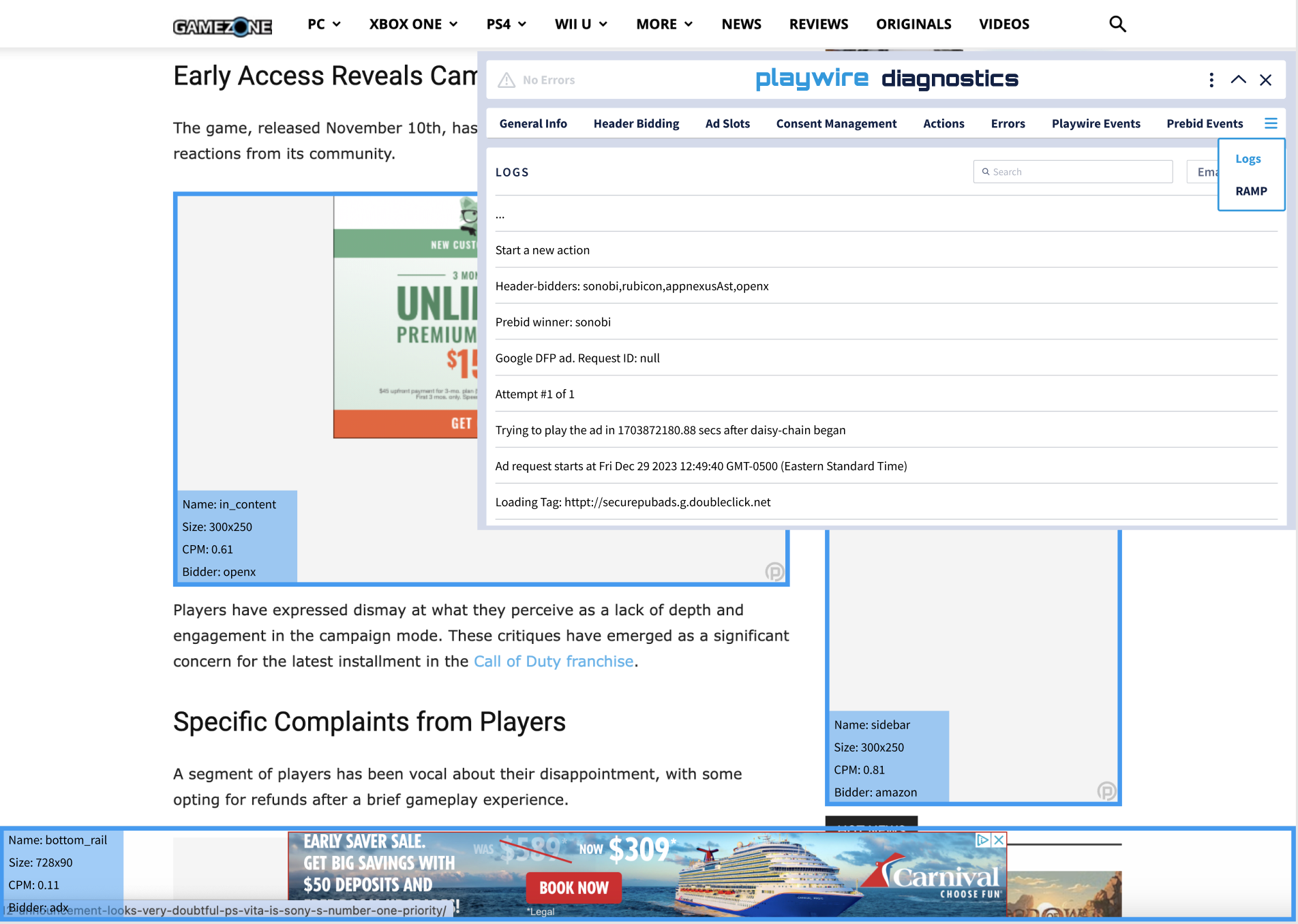The width and height of the screenshot is (1298, 924).
Task: Click the 'CPM: 0.81' sidebar label
Action: pos(859,770)
